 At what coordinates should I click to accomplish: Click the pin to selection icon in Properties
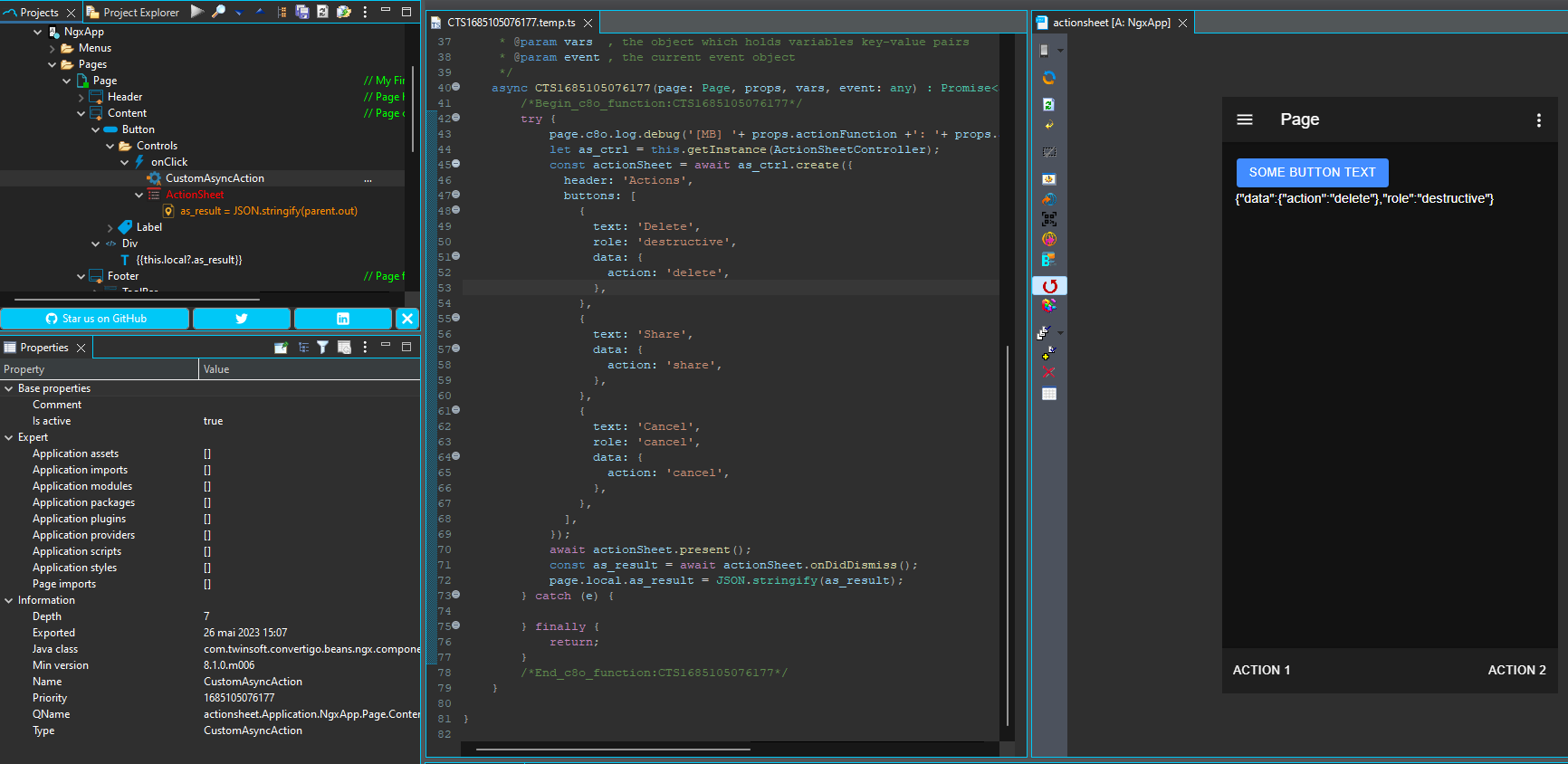(281, 348)
